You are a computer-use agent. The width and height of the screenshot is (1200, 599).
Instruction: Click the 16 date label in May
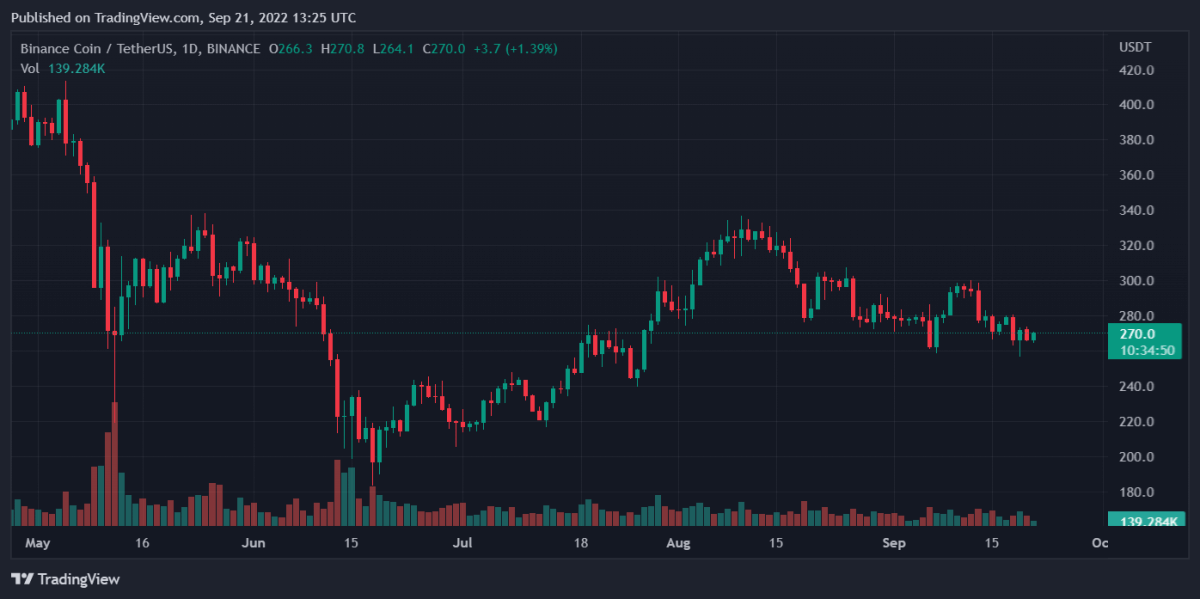(x=142, y=543)
